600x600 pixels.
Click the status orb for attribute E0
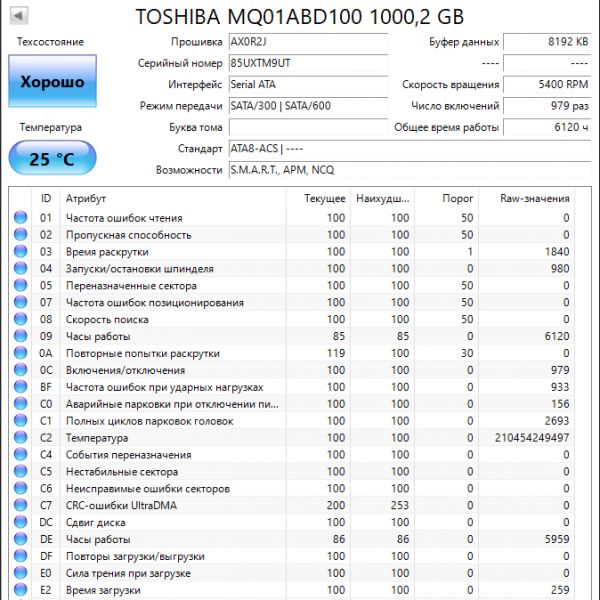[x=21, y=572]
